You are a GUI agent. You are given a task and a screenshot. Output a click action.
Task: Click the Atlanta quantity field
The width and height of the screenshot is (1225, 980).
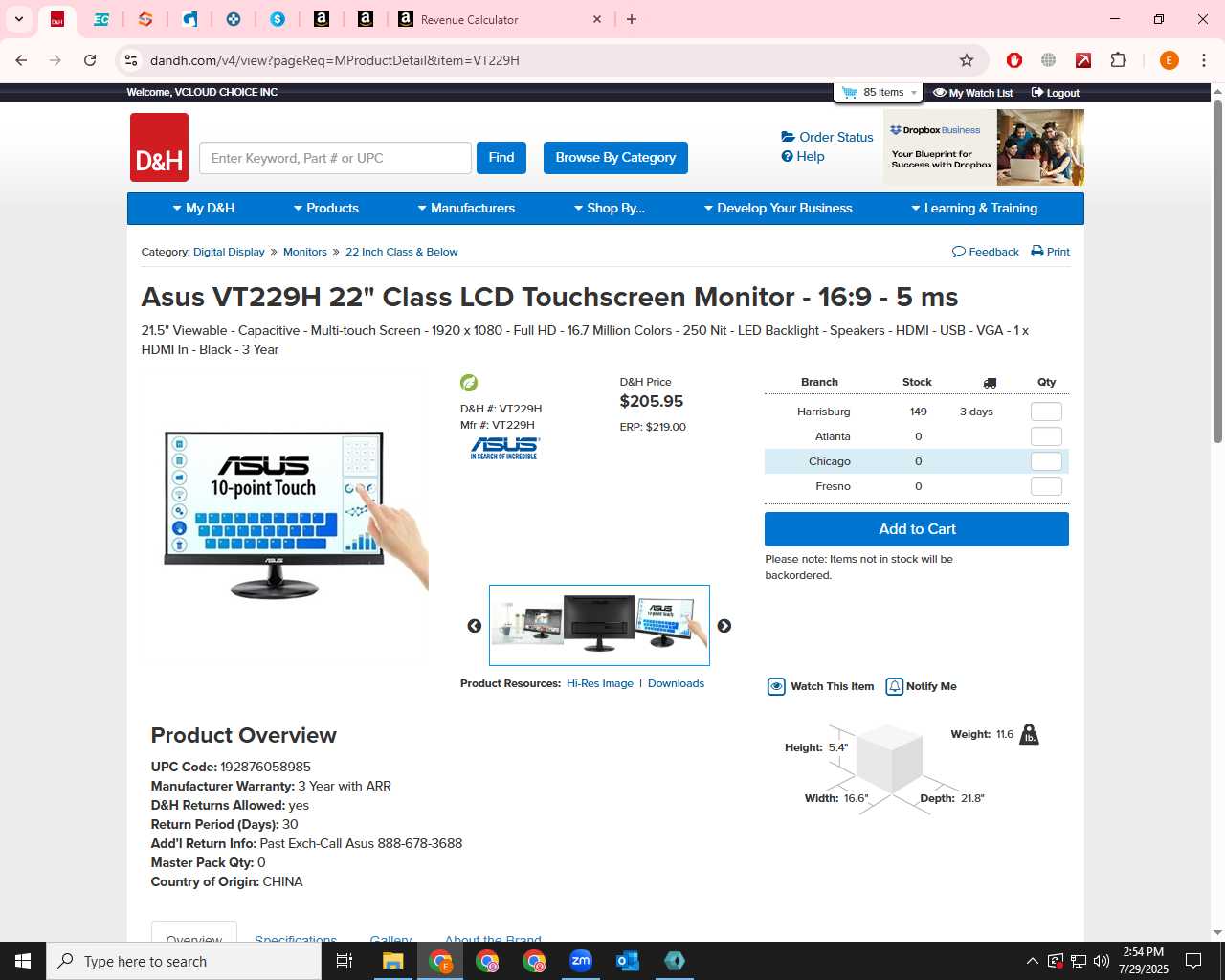click(1046, 436)
